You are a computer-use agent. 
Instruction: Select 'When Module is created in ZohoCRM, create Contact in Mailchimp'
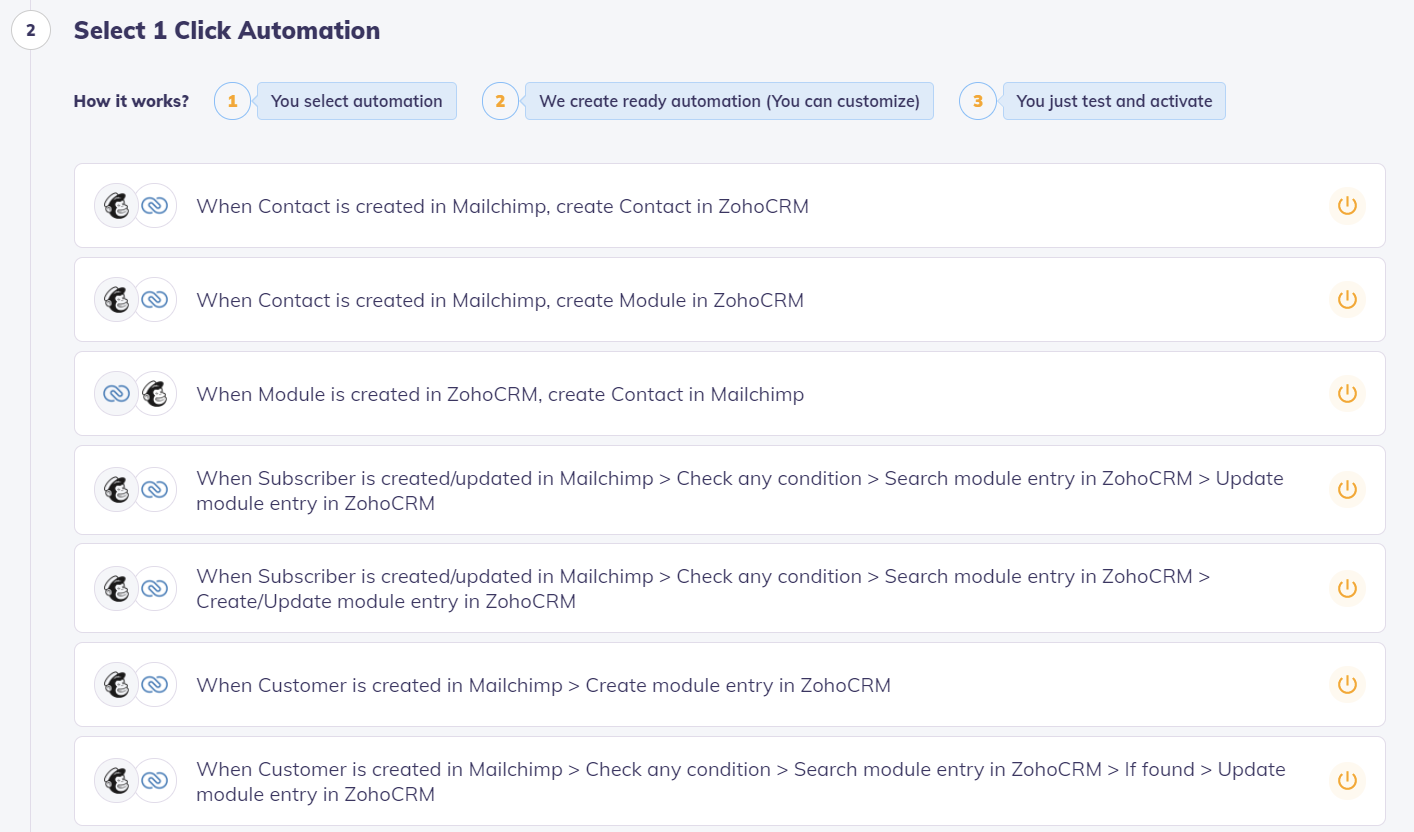[x=730, y=394]
